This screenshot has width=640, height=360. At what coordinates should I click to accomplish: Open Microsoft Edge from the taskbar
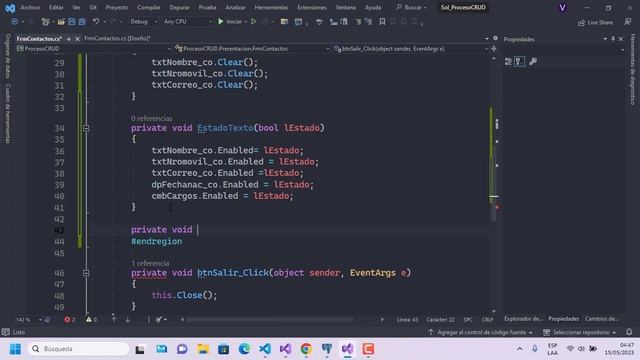(x=244, y=349)
